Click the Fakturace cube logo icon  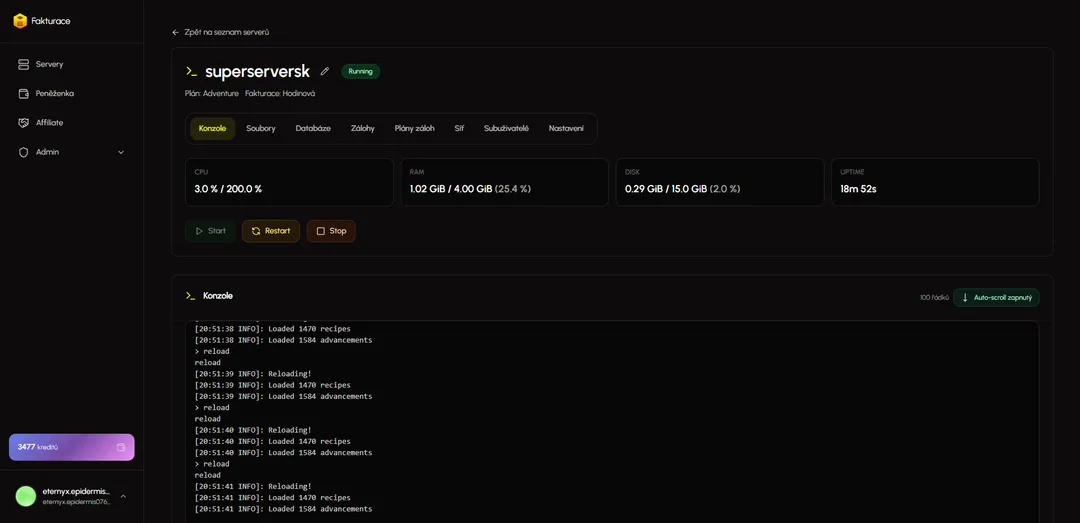click(20, 21)
